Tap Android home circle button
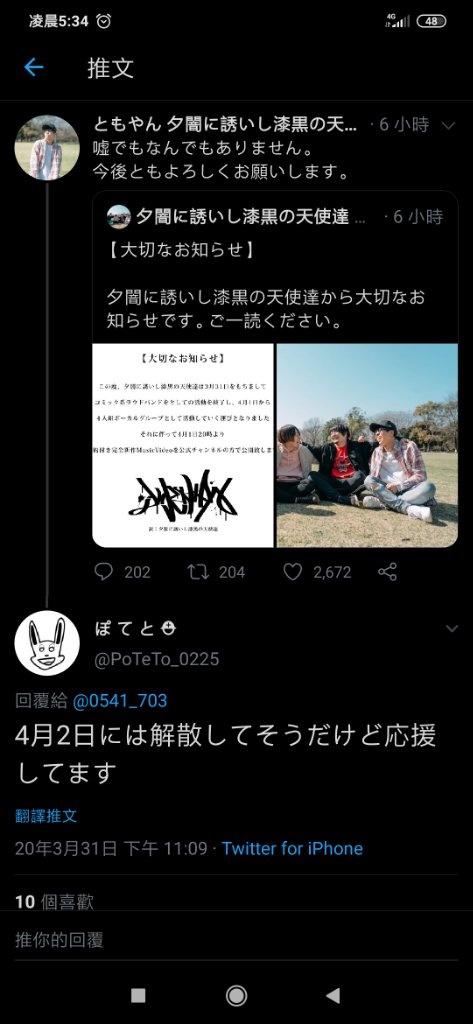 coord(236,995)
